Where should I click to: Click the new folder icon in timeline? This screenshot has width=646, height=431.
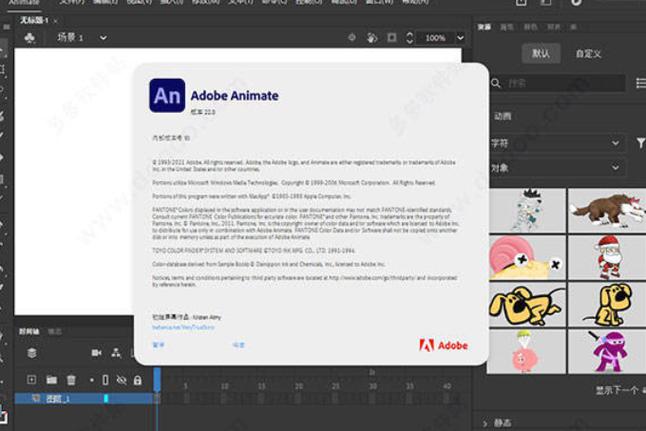click(x=51, y=380)
